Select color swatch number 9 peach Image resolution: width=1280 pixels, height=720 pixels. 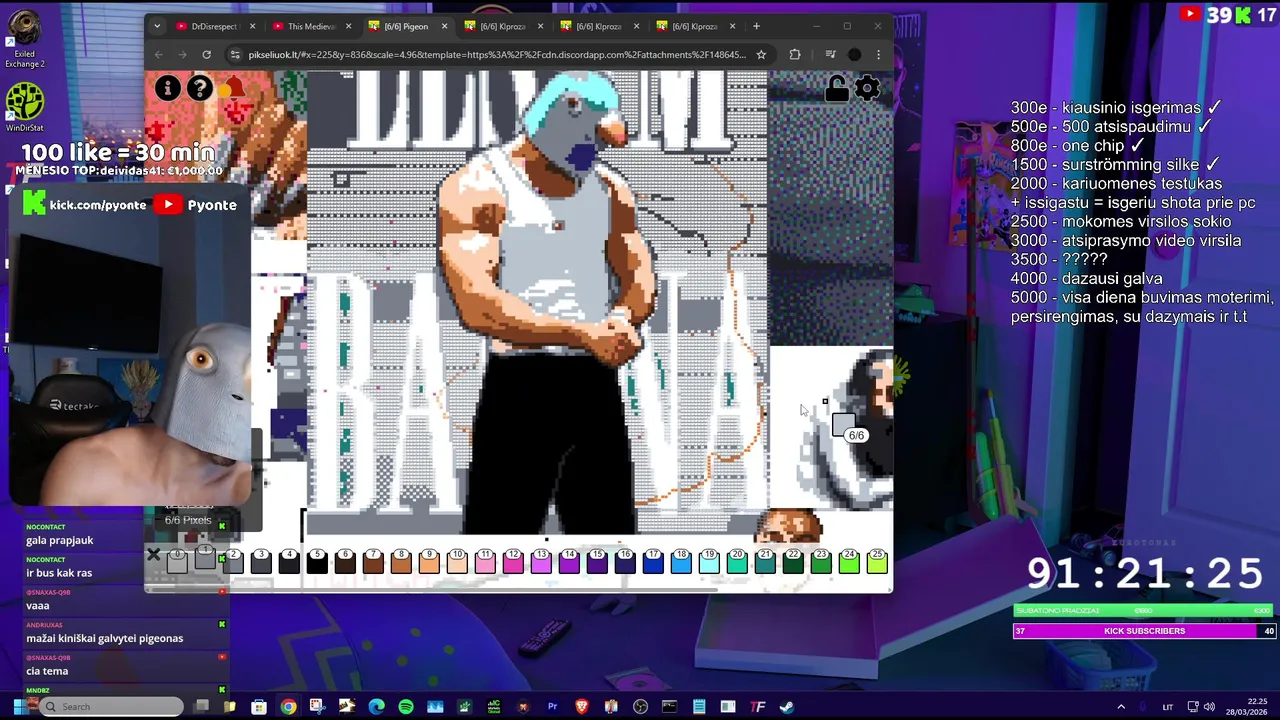tap(429, 562)
